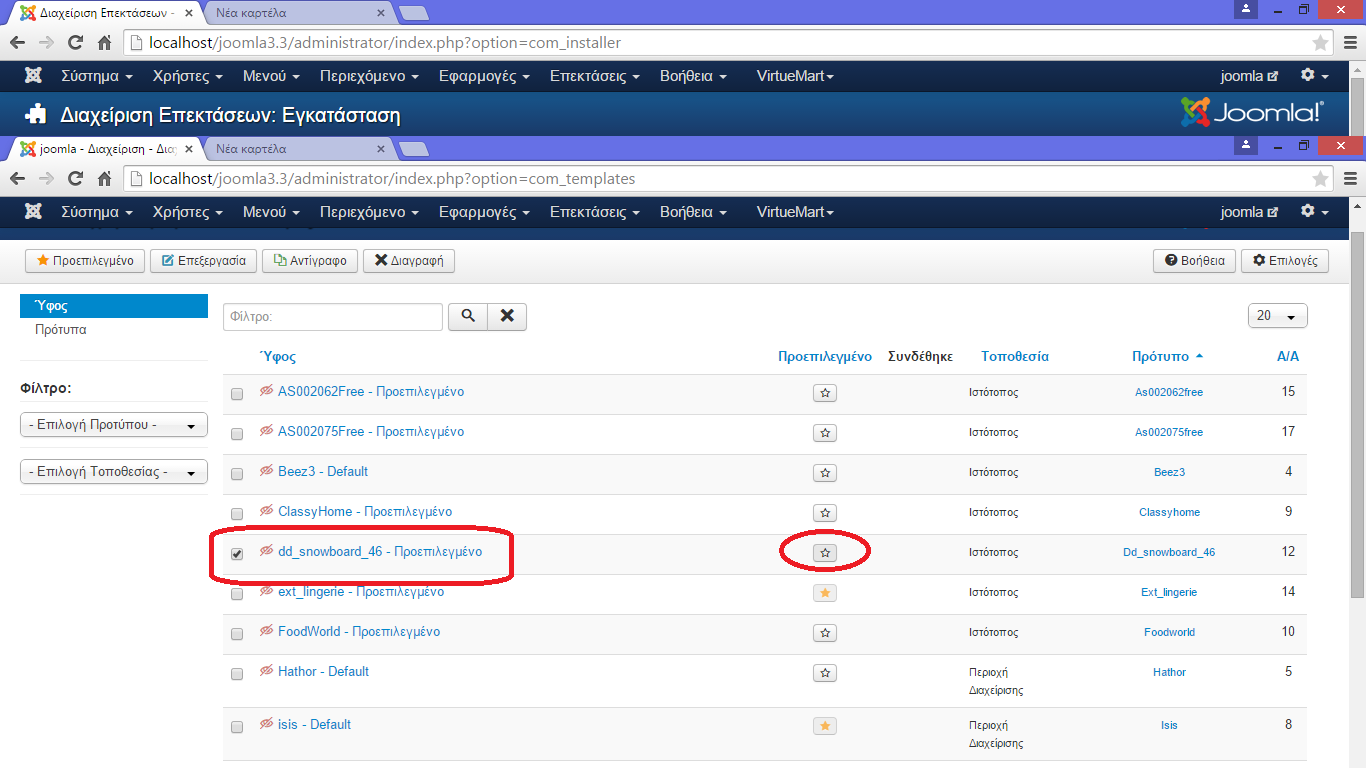Image resolution: width=1366 pixels, height=768 pixels.
Task: Open the Chrome menu in templates window
Action: tap(1350, 179)
